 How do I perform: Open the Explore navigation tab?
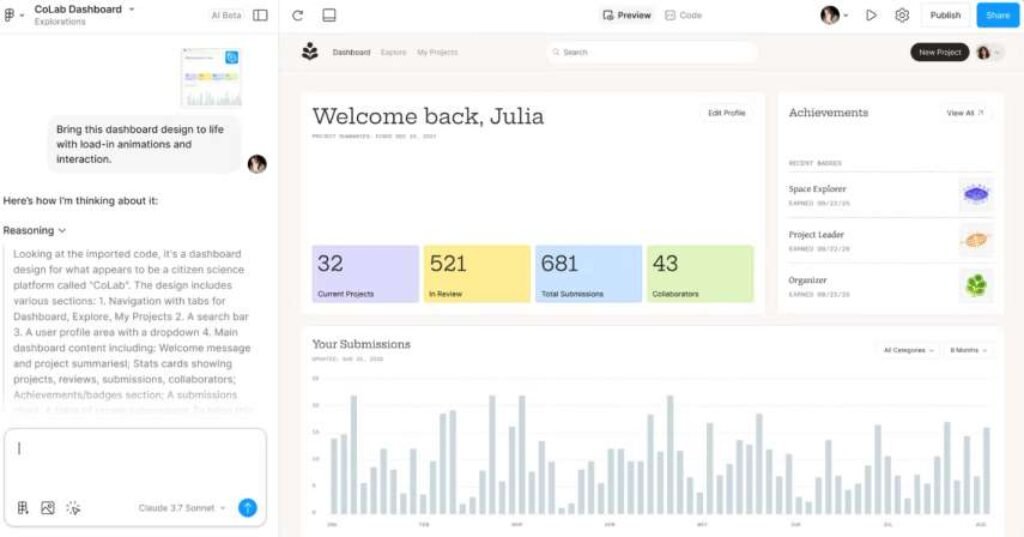pyautogui.click(x=393, y=52)
